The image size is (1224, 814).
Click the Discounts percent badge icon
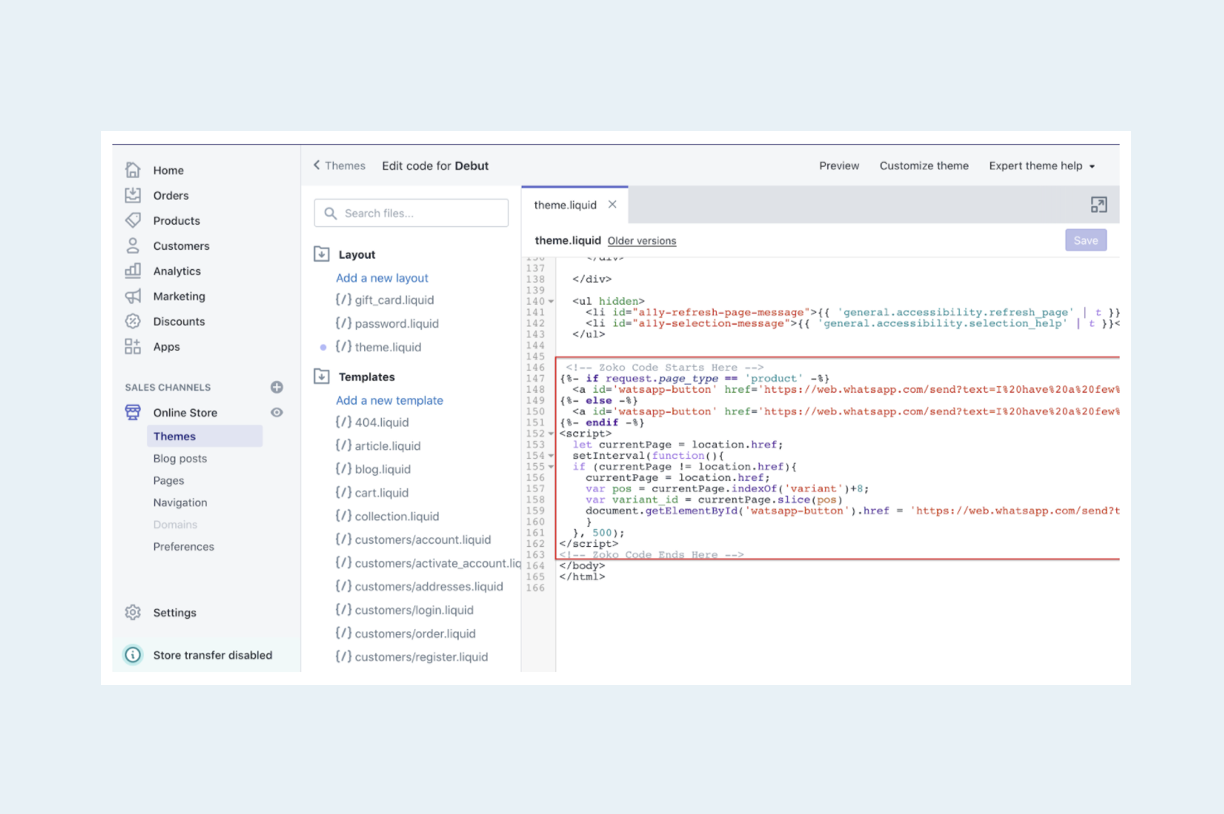click(133, 321)
